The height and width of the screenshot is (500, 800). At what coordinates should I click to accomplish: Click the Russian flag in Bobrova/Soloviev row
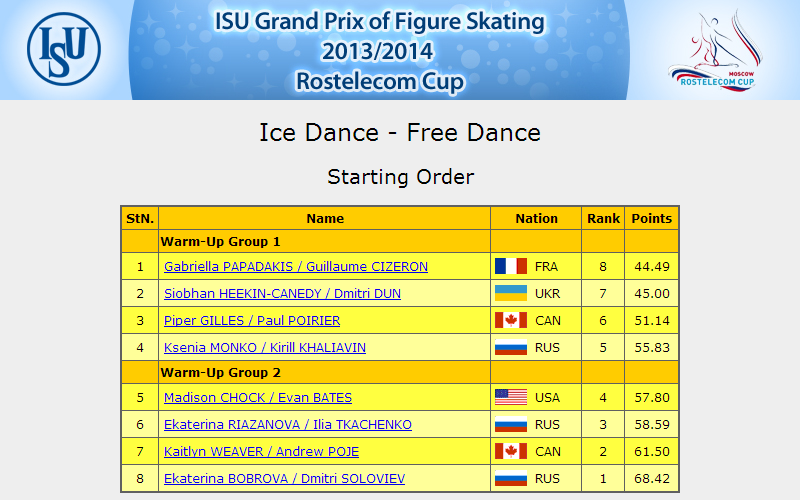click(511, 479)
